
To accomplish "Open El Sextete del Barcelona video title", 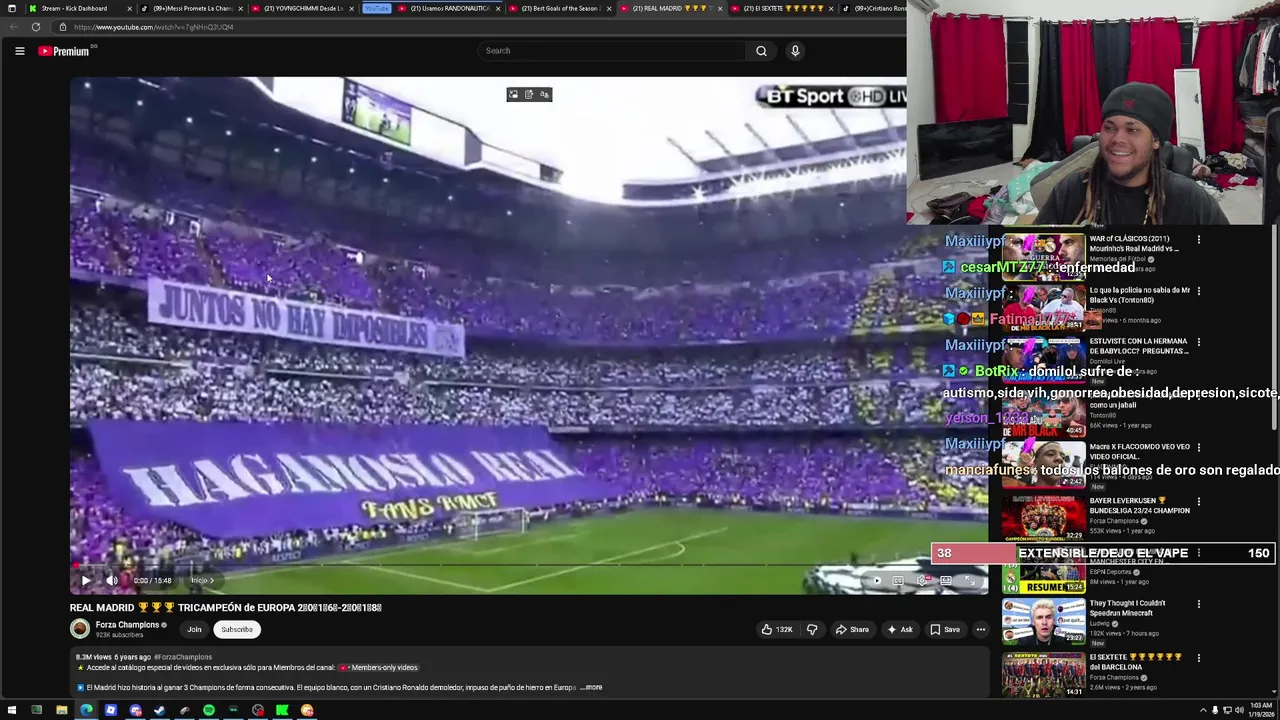I will pyautogui.click(x=1135, y=662).
